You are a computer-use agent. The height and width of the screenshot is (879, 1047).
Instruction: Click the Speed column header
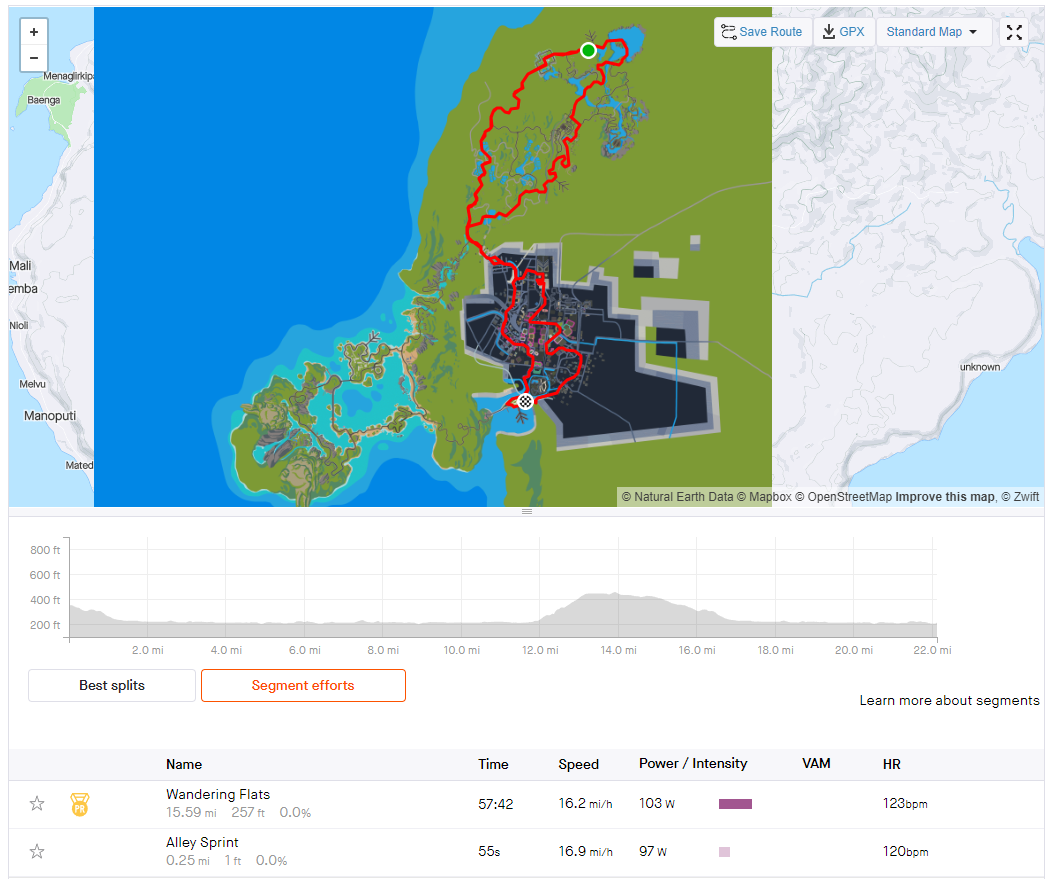point(578,765)
